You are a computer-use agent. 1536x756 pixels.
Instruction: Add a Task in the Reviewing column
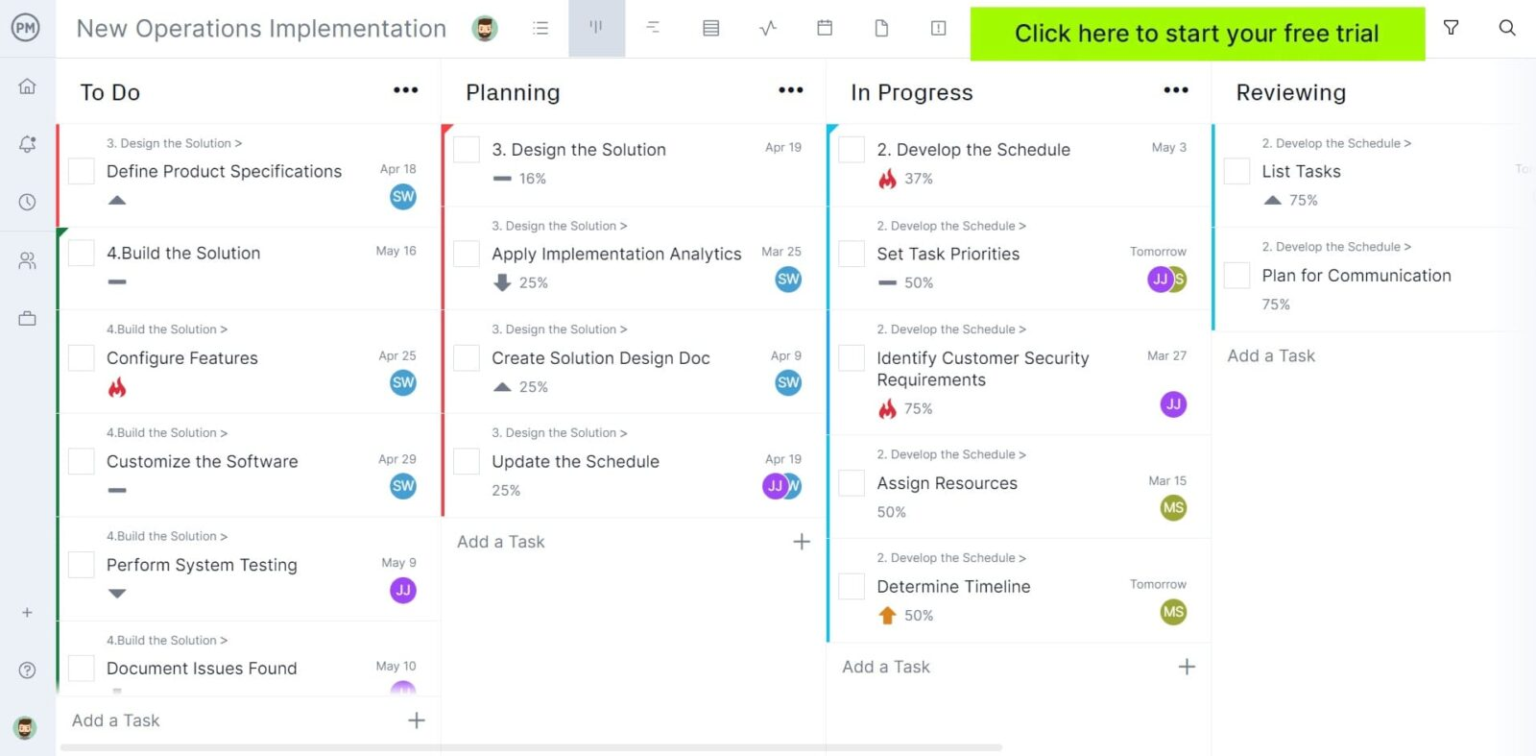(1270, 356)
